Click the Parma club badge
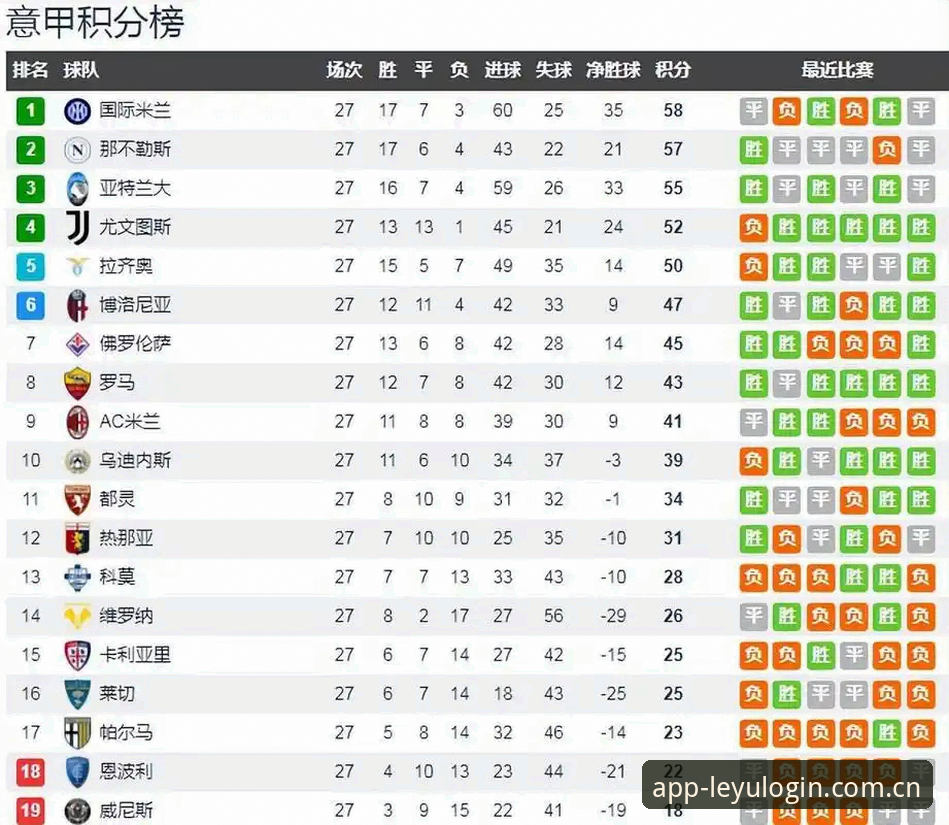Viewport: 949px width, 825px height. (x=77, y=732)
